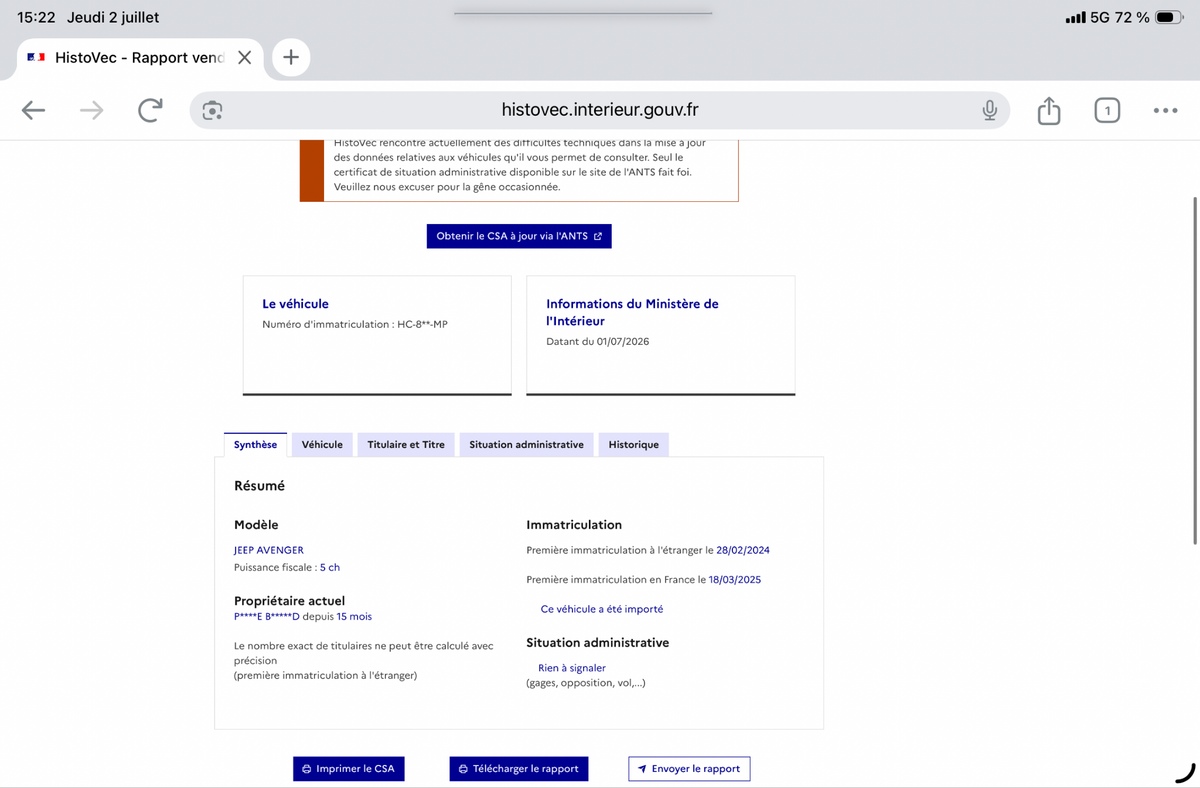This screenshot has width=1200, height=788.
Task: Open the Titulaire et Titre tab
Action: (x=406, y=445)
